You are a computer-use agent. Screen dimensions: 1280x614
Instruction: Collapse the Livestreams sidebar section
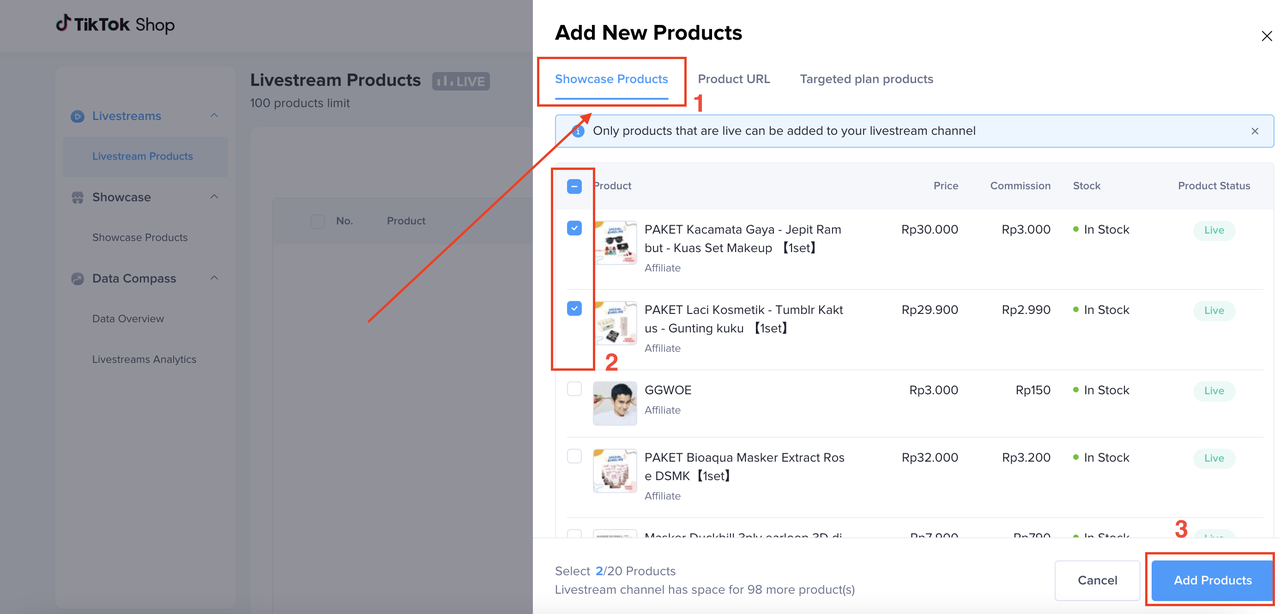(x=211, y=116)
